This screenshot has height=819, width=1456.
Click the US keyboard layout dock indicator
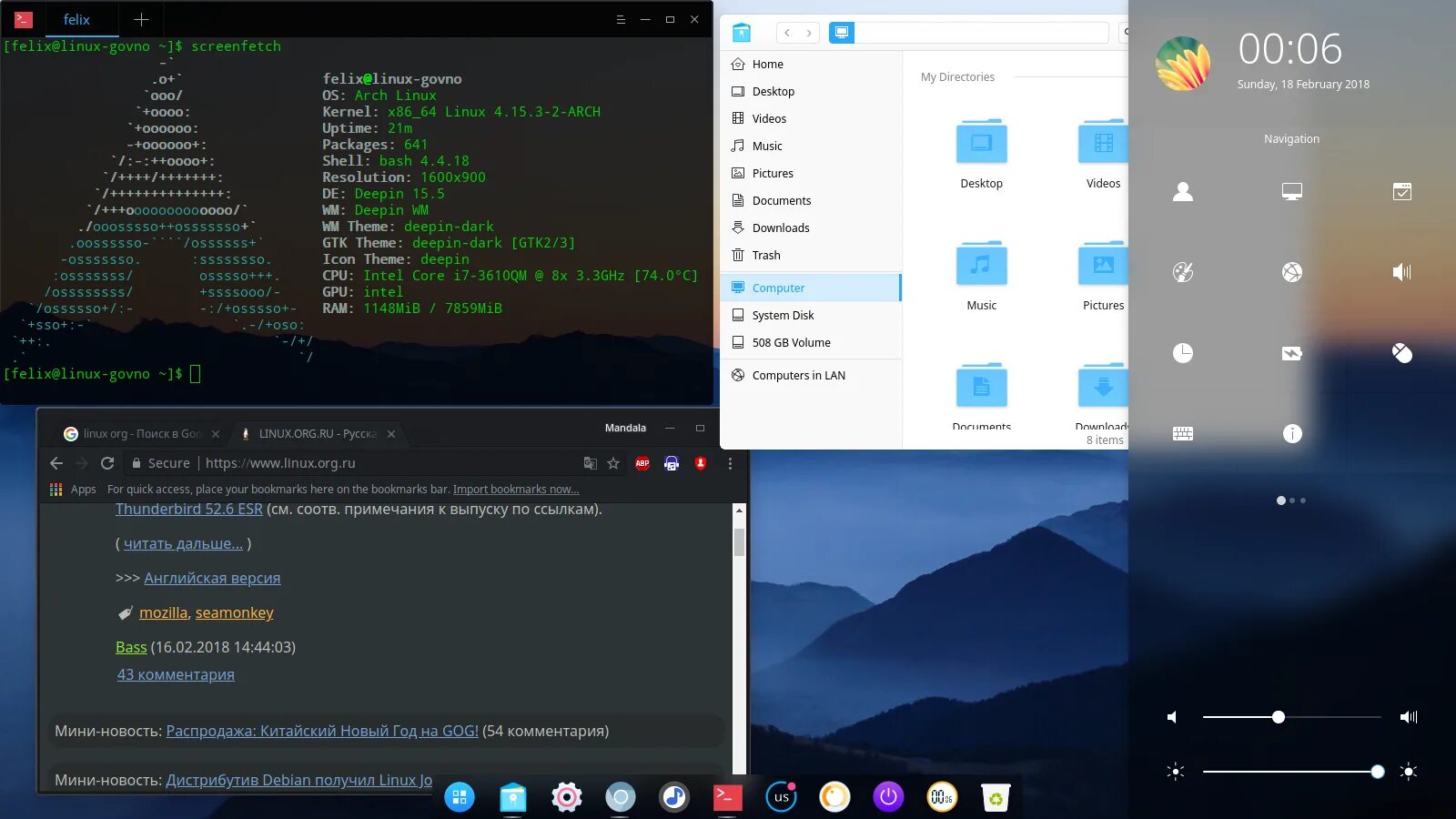782,797
